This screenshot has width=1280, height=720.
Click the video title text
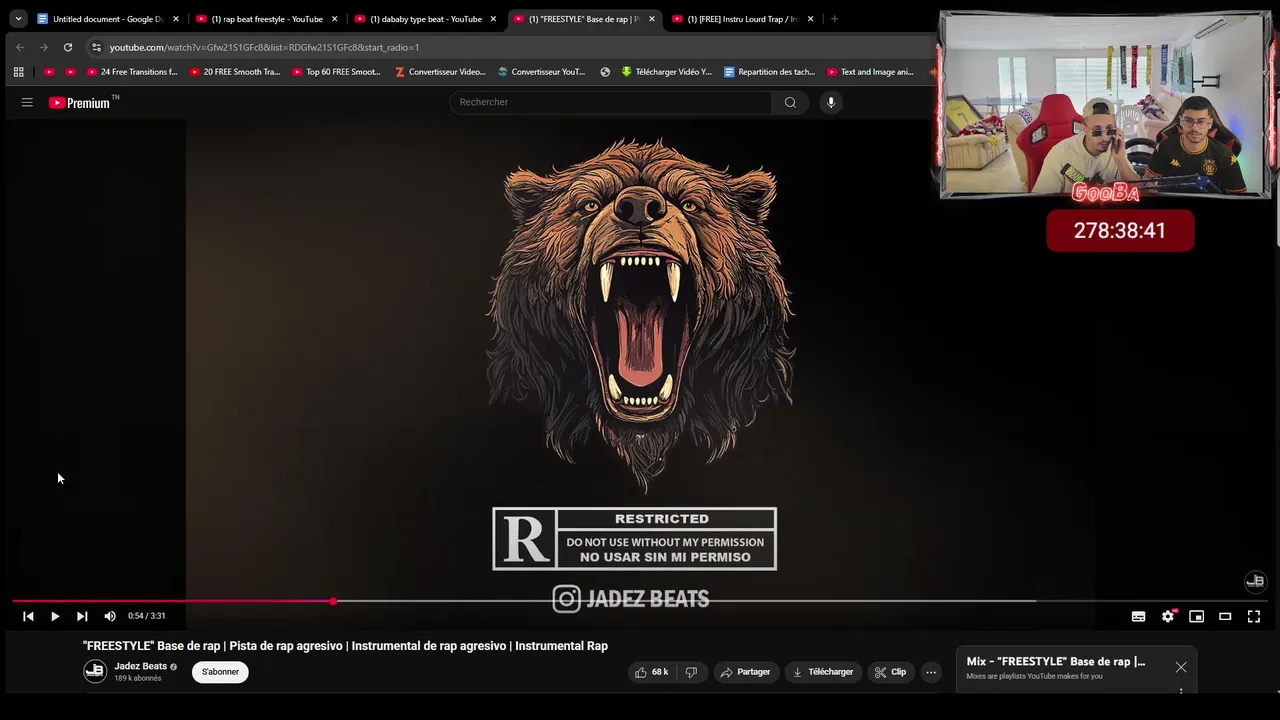point(345,646)
